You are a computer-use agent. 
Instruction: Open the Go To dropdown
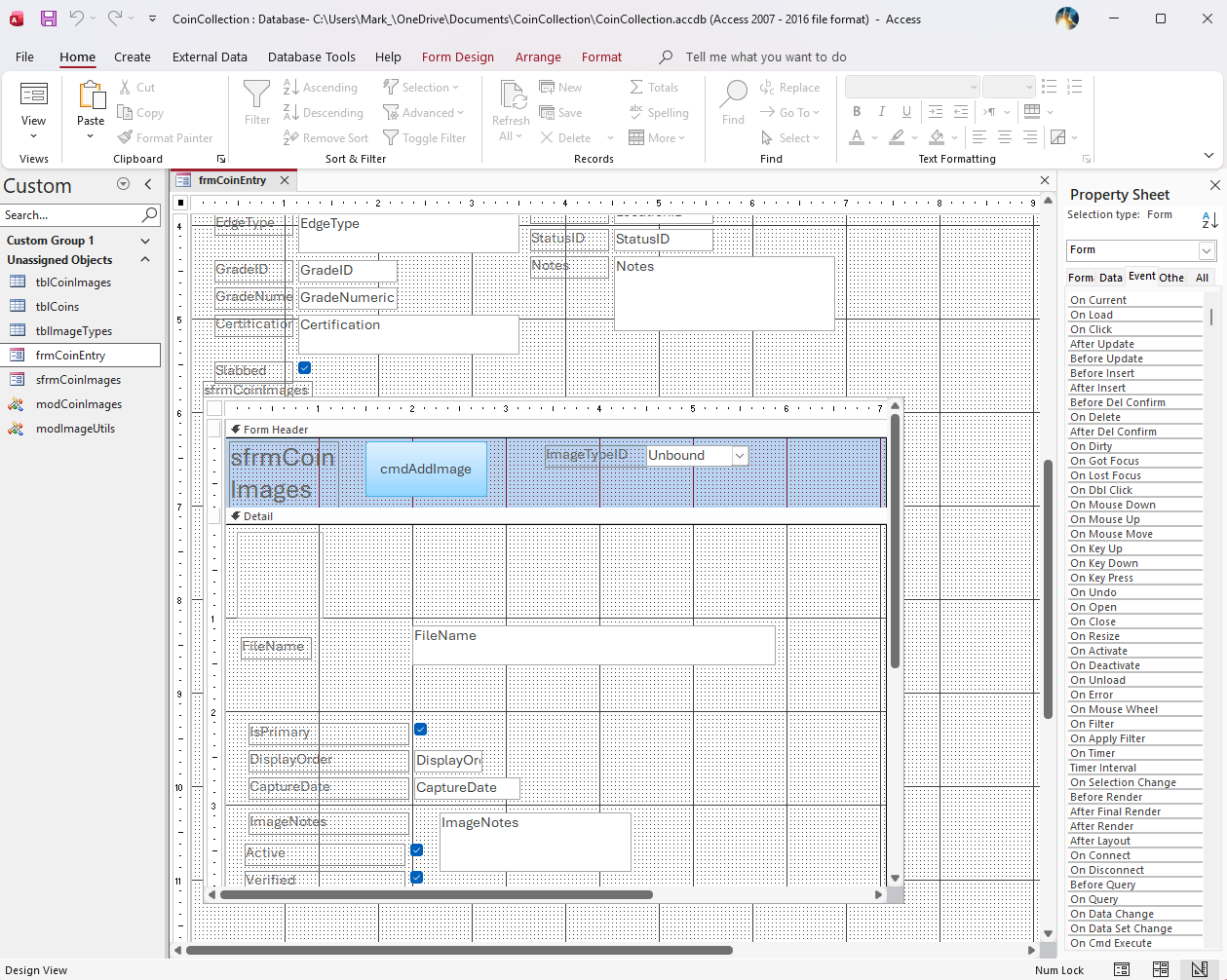pyautogui.click(x=816, y=113)
